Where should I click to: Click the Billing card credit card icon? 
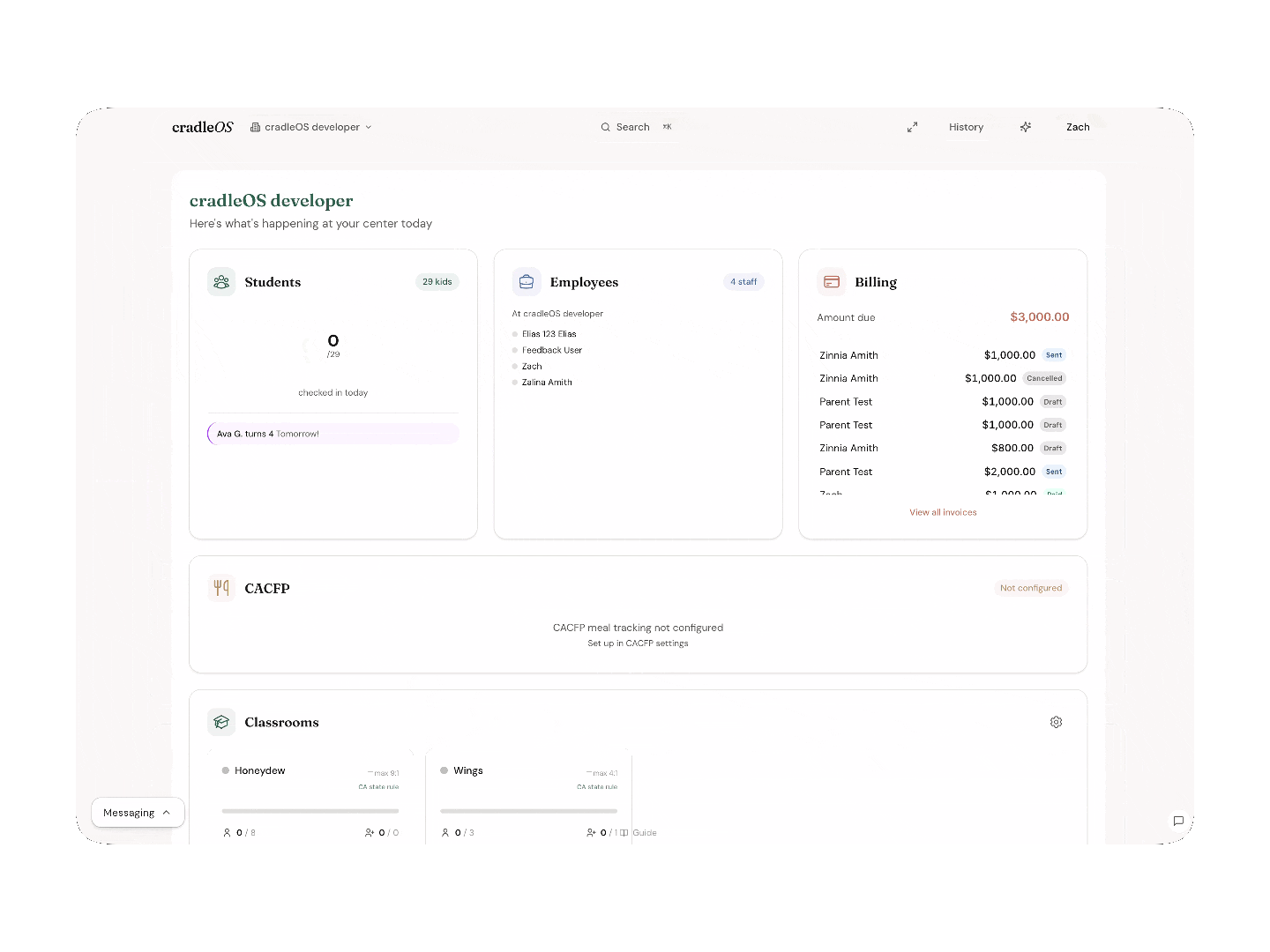coord(832,282)
